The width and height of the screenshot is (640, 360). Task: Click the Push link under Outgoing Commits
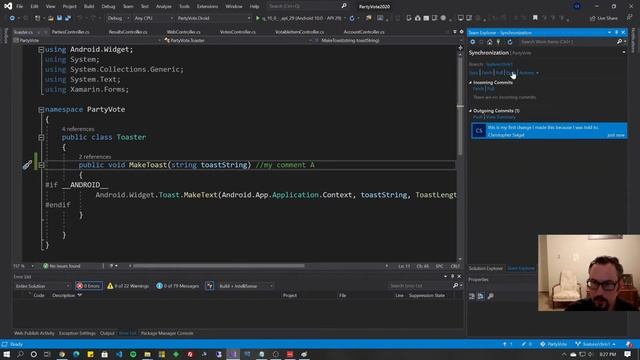point(478,117)
